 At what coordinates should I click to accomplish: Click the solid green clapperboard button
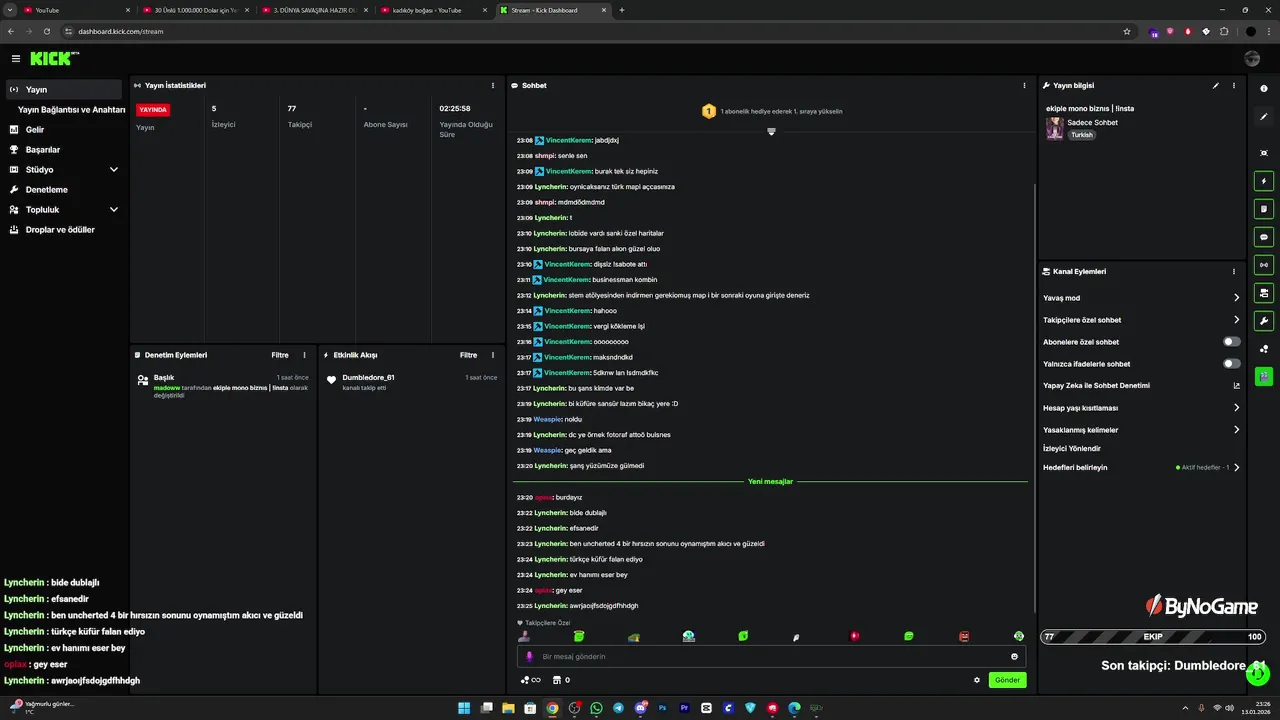[x=1264, y=377]
